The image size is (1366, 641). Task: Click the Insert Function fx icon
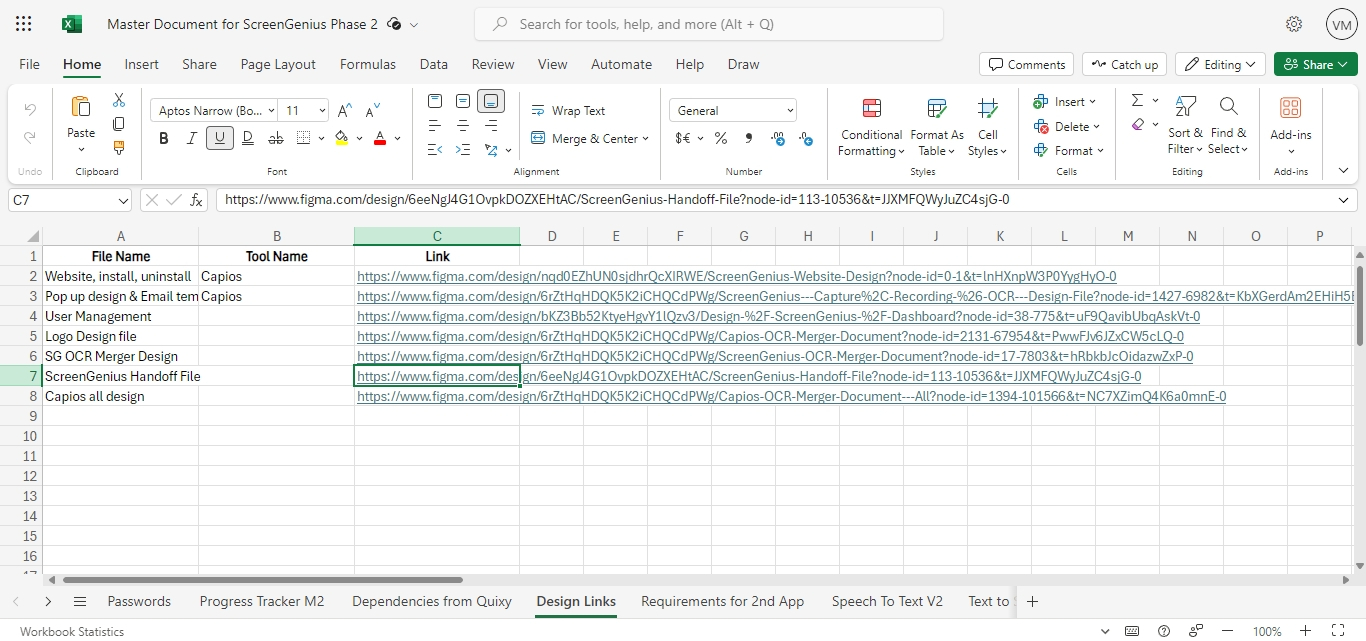click(x=197, y=200)
